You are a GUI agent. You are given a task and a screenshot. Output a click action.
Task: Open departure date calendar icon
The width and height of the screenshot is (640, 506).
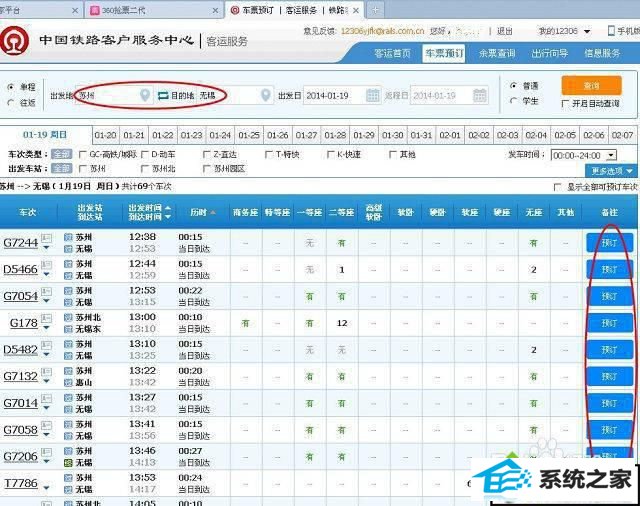coord(373,95)
